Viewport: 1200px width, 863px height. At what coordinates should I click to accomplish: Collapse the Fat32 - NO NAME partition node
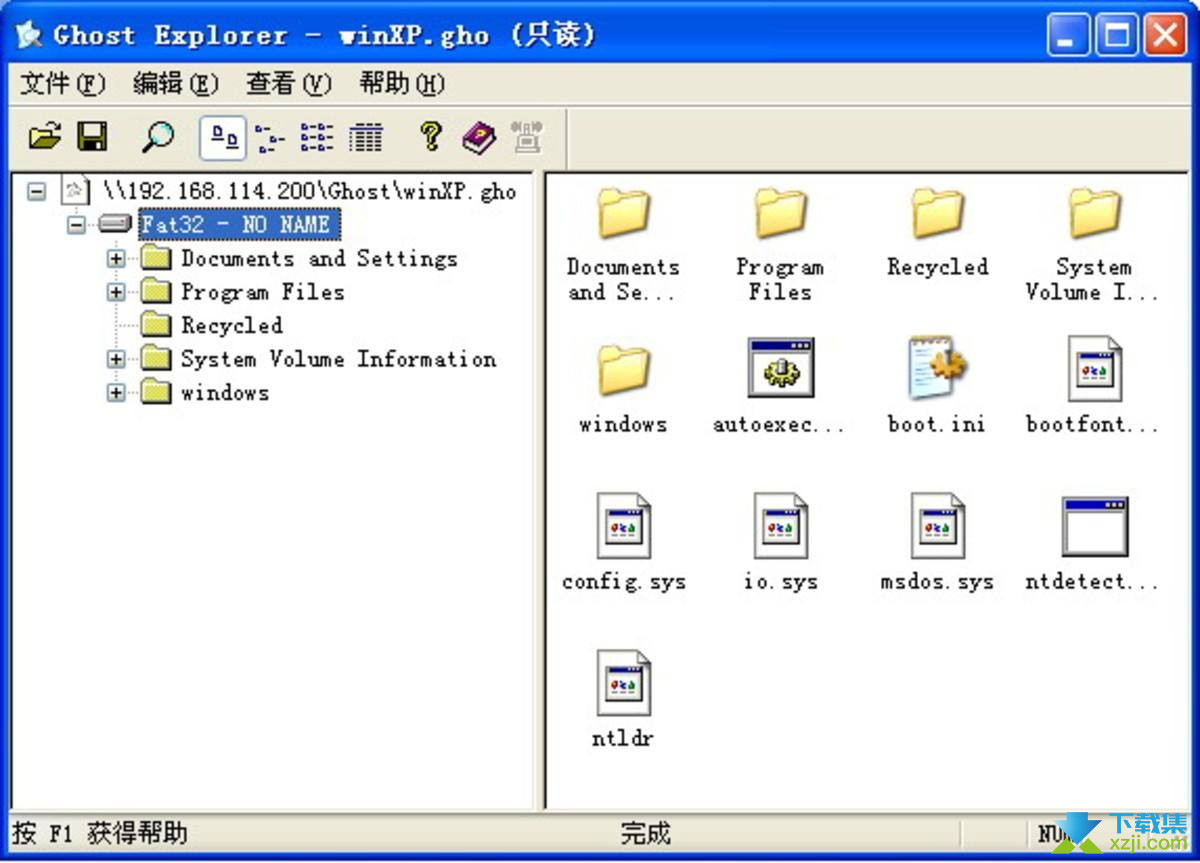click(x=77, y=224)
